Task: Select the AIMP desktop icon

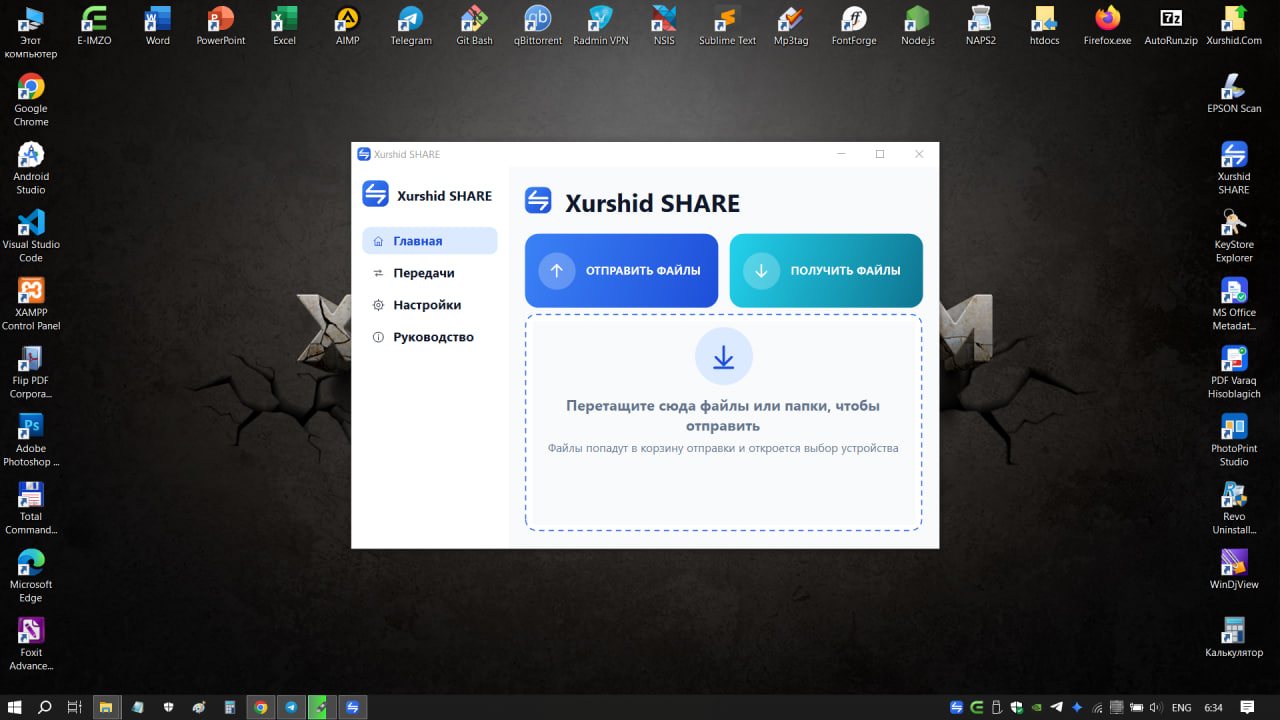Action: [348, 26]
